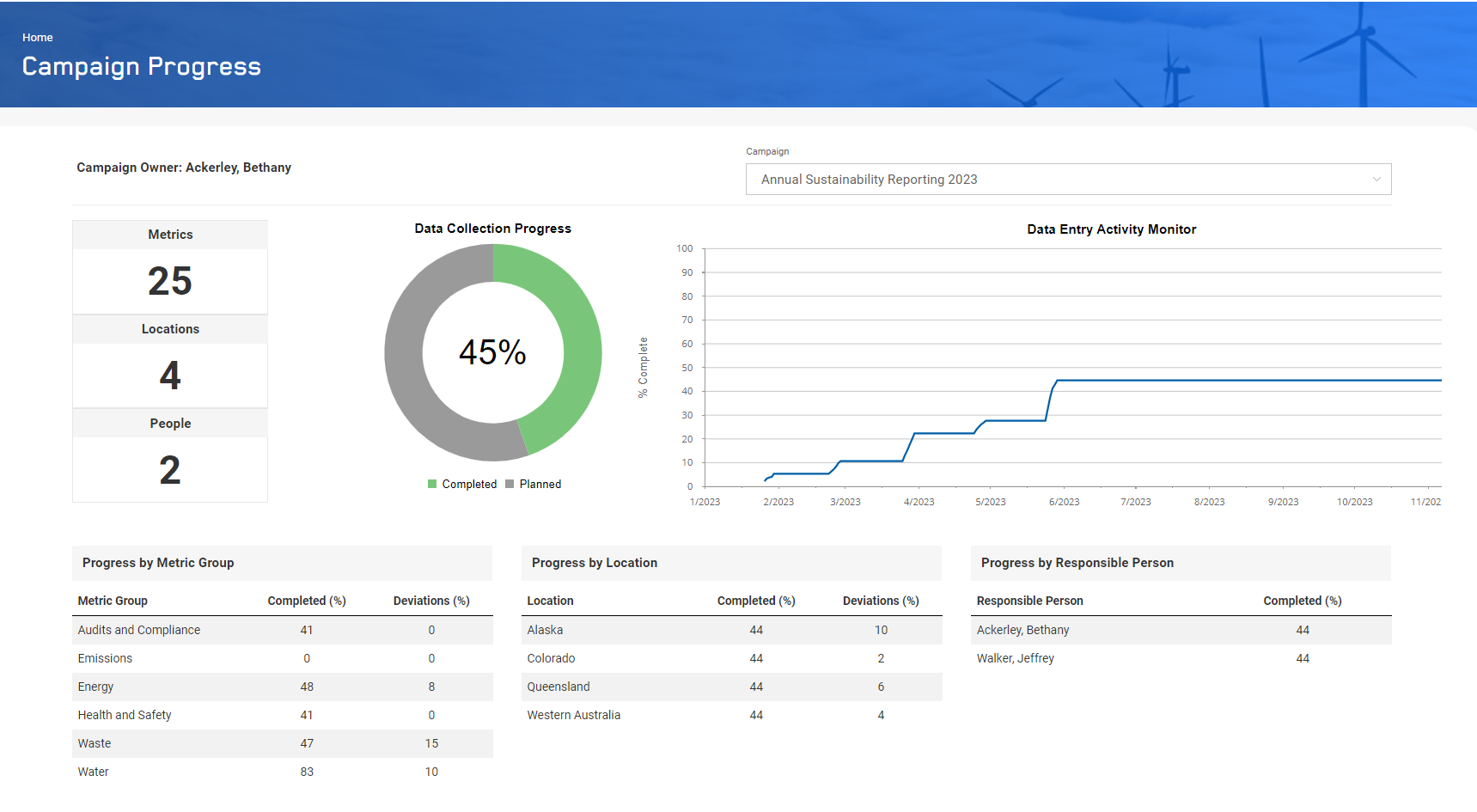Sort by the Metric Group column header
Screen dimensions: 1477x812
click(113, 601)
